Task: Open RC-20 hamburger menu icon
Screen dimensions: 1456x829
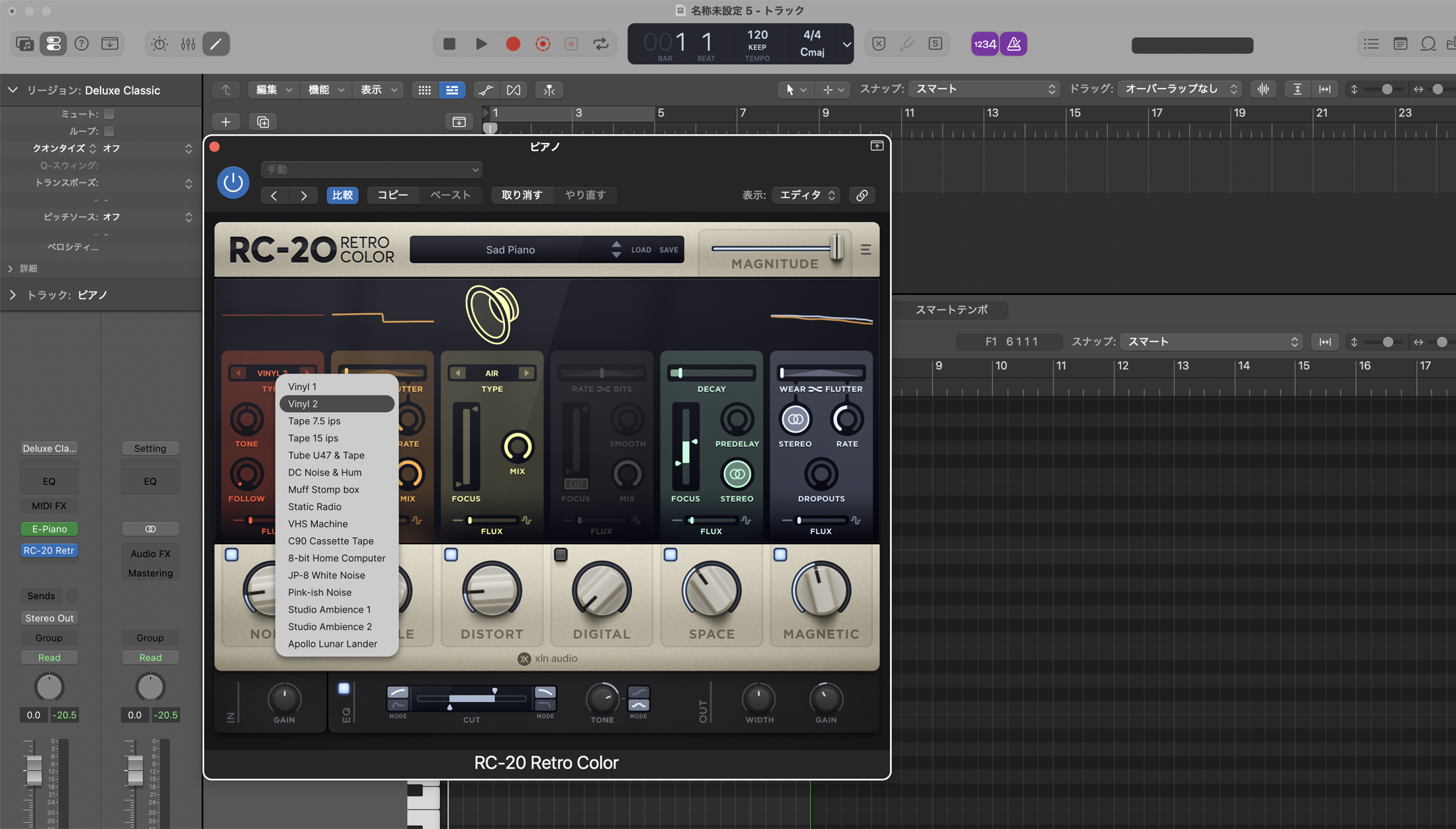Action: point(866,249)
